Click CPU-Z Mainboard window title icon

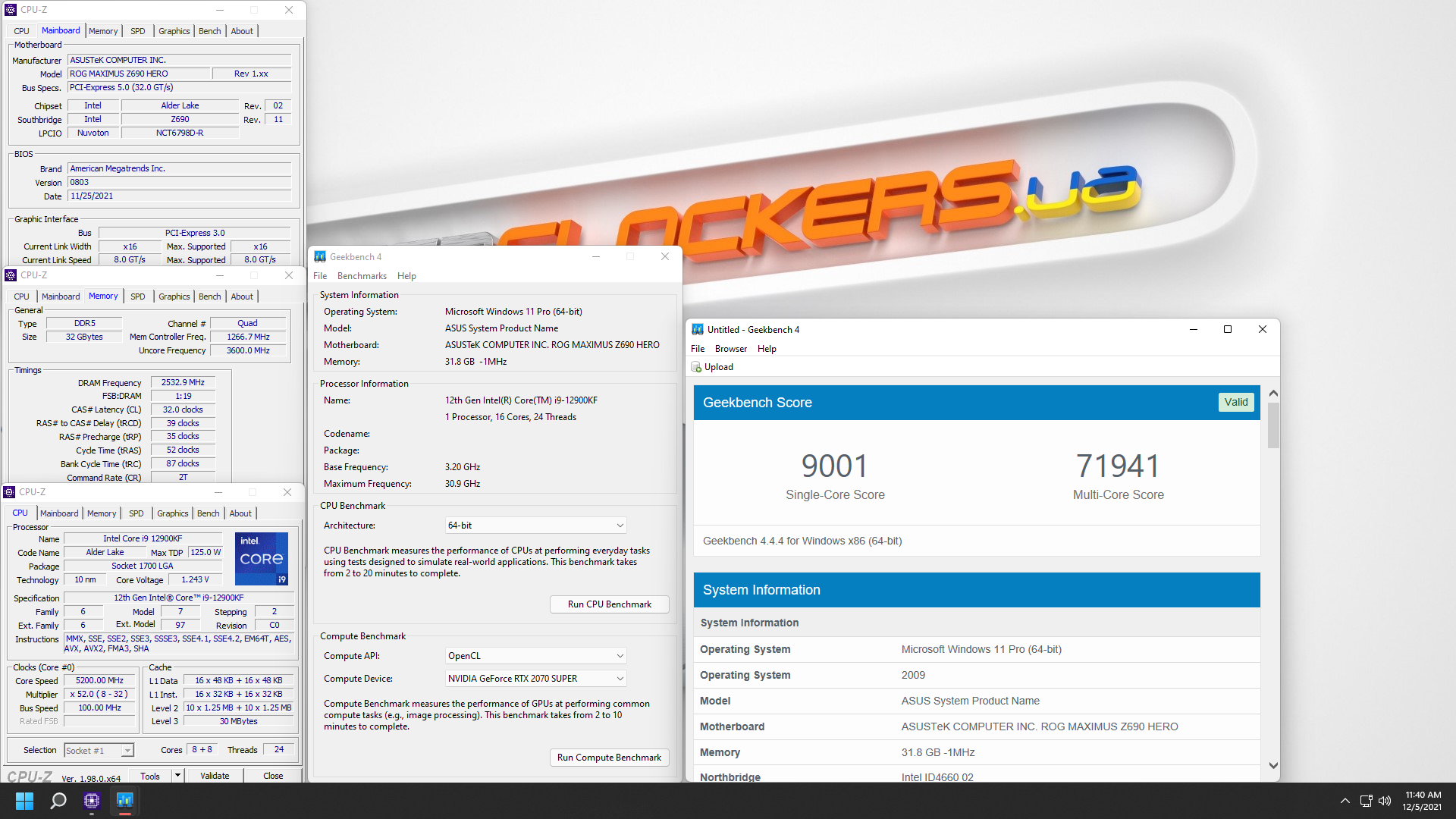click(11, 10)
